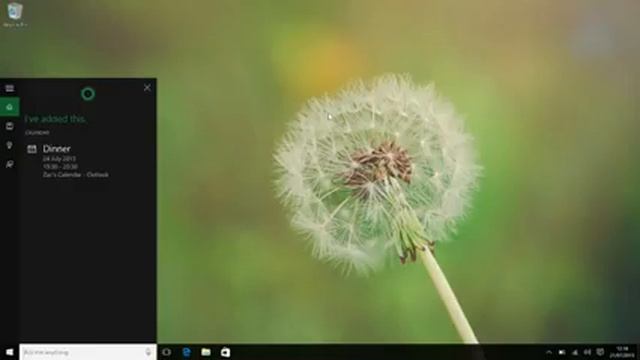Click the battery icon in system tray

(562, 352)
